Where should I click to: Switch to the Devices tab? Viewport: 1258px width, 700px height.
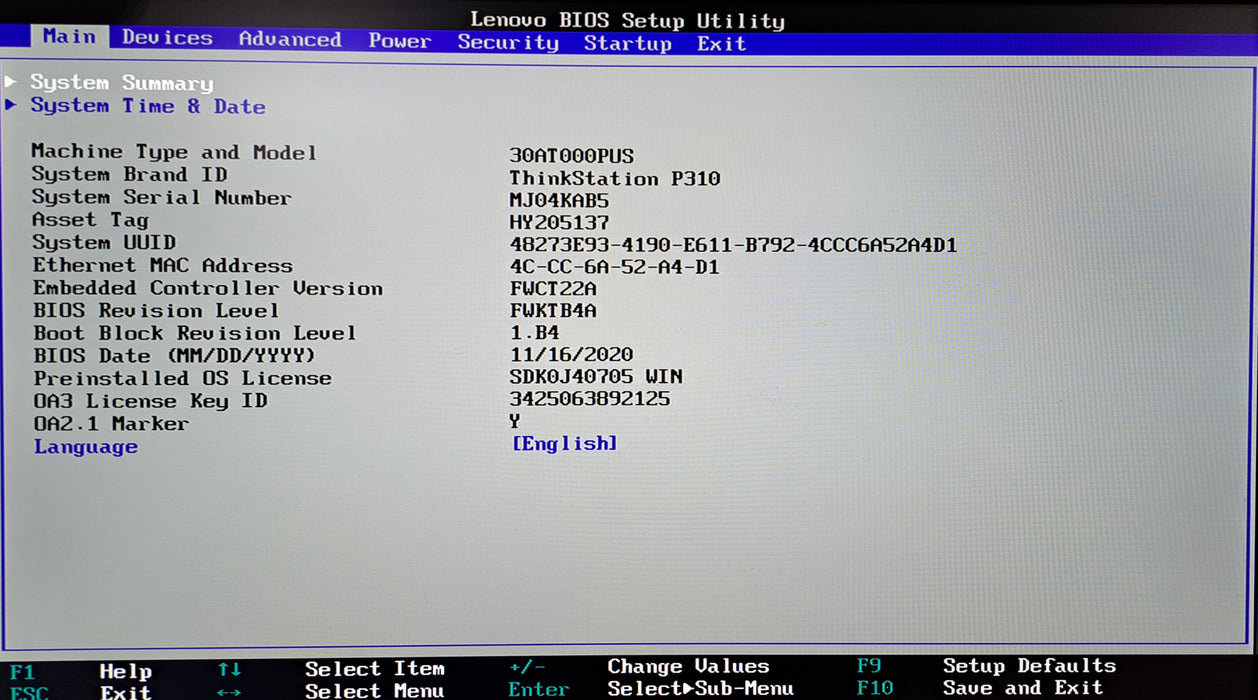[x=167, y=38]
